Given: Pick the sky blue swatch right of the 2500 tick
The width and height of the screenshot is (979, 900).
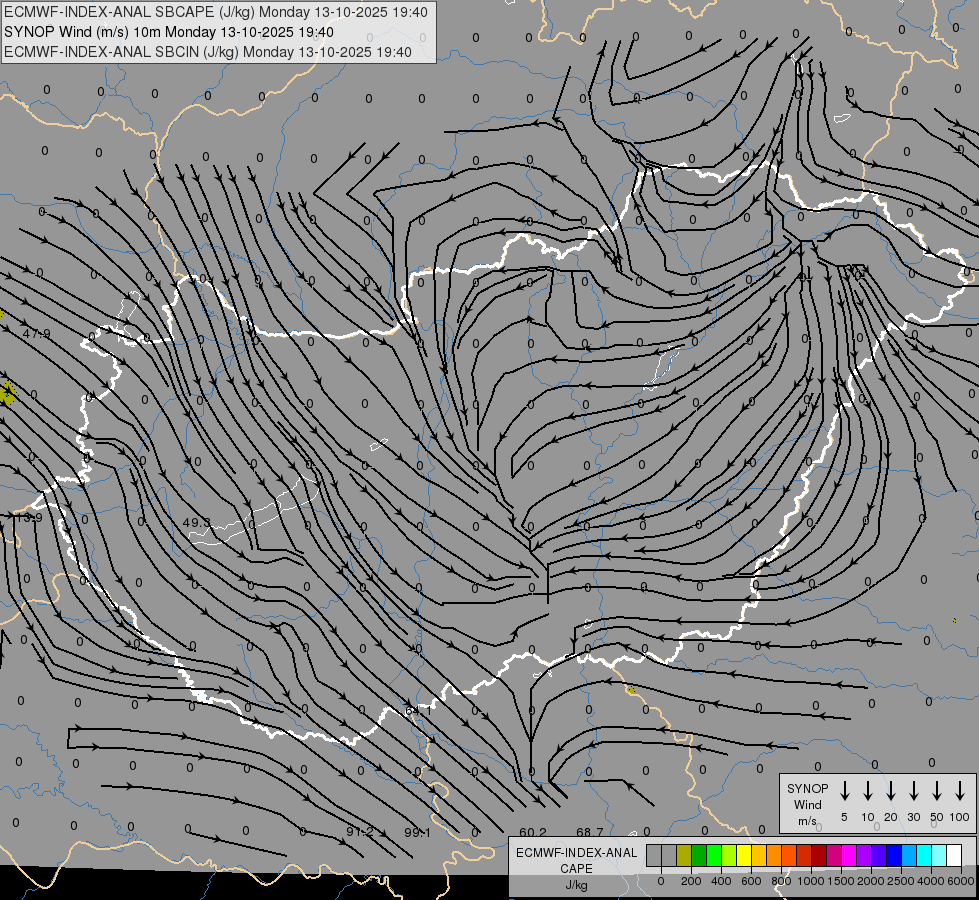Looking at the screenshot, I should point(909,855).
